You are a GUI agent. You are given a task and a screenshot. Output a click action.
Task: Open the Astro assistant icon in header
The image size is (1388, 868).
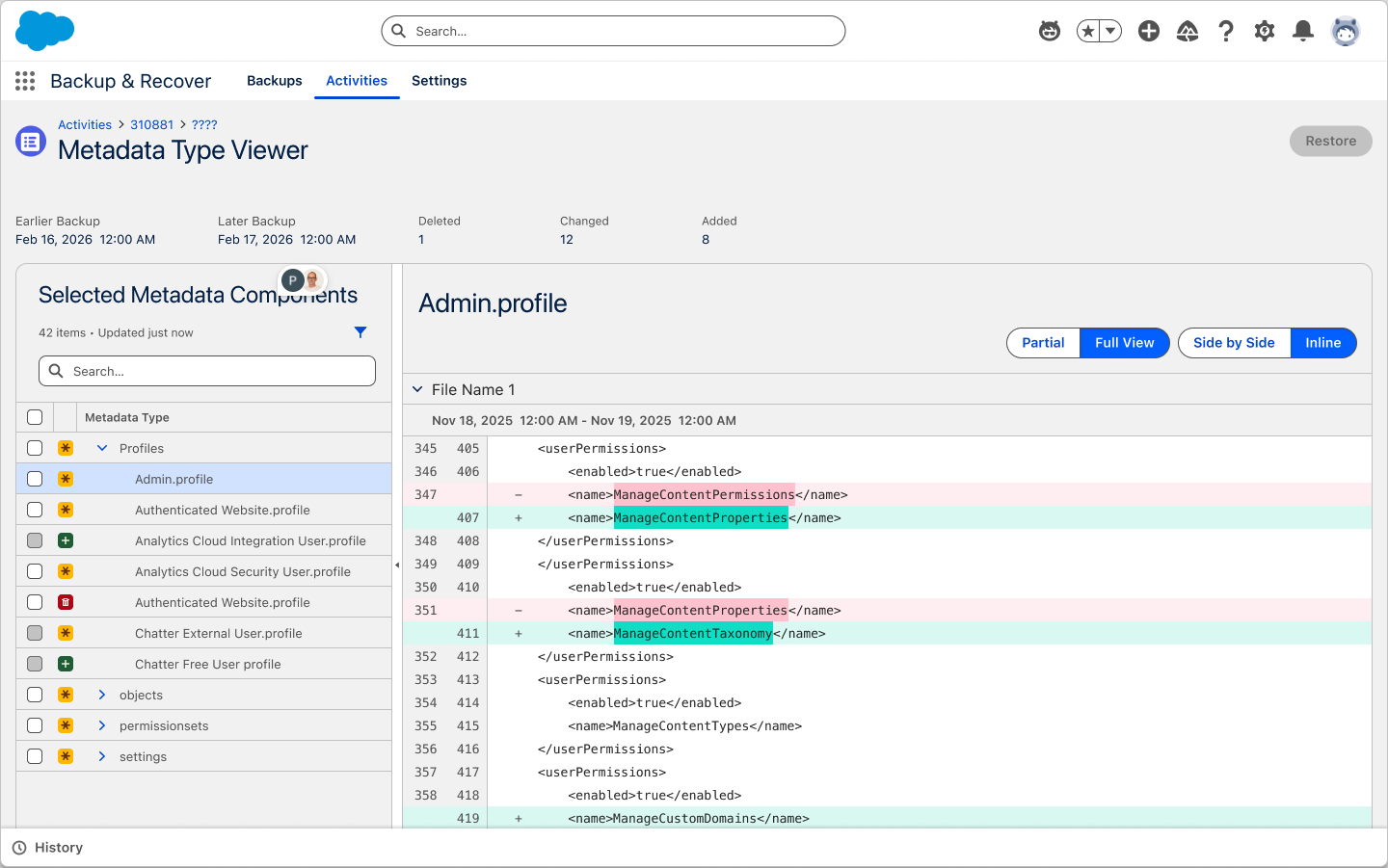(1050, 31)
